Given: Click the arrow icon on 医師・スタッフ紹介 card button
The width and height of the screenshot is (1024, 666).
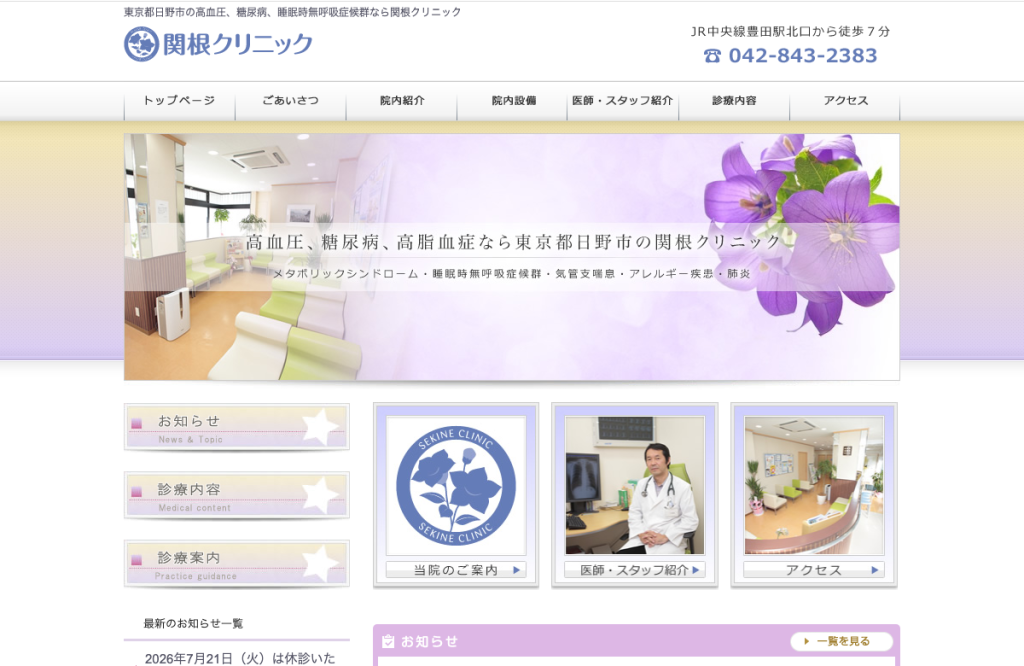Looking at the screenshot, I should [696, 570].
